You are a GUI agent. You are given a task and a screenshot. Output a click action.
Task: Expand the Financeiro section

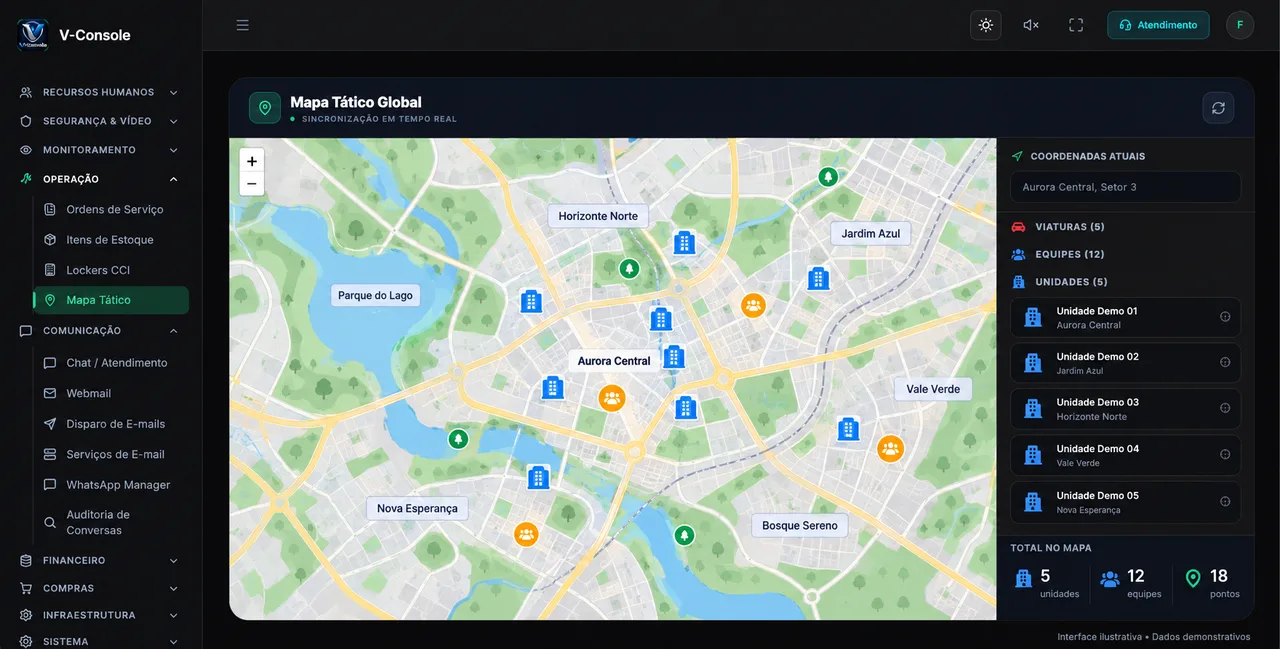tap(100, 561)
